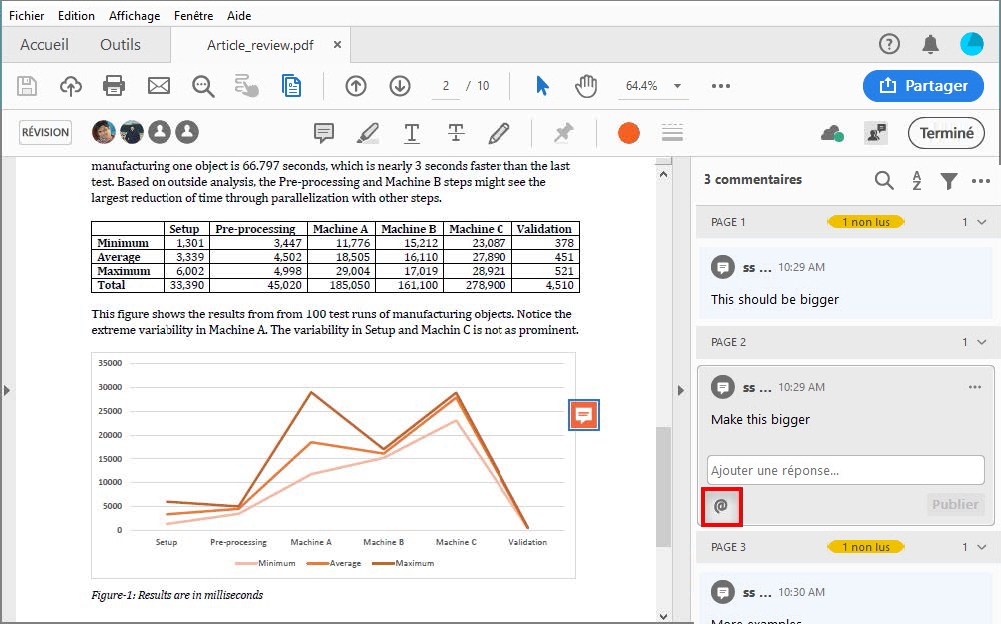Screen dimensions: 1001x624
Task: Switch to the Outils tab
Action: click(x=120, y=45)
